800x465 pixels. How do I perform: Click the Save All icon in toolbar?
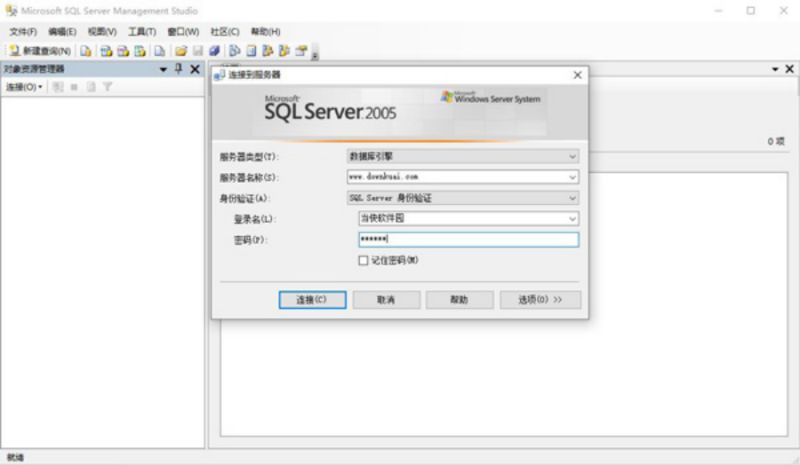pos(214,51)
